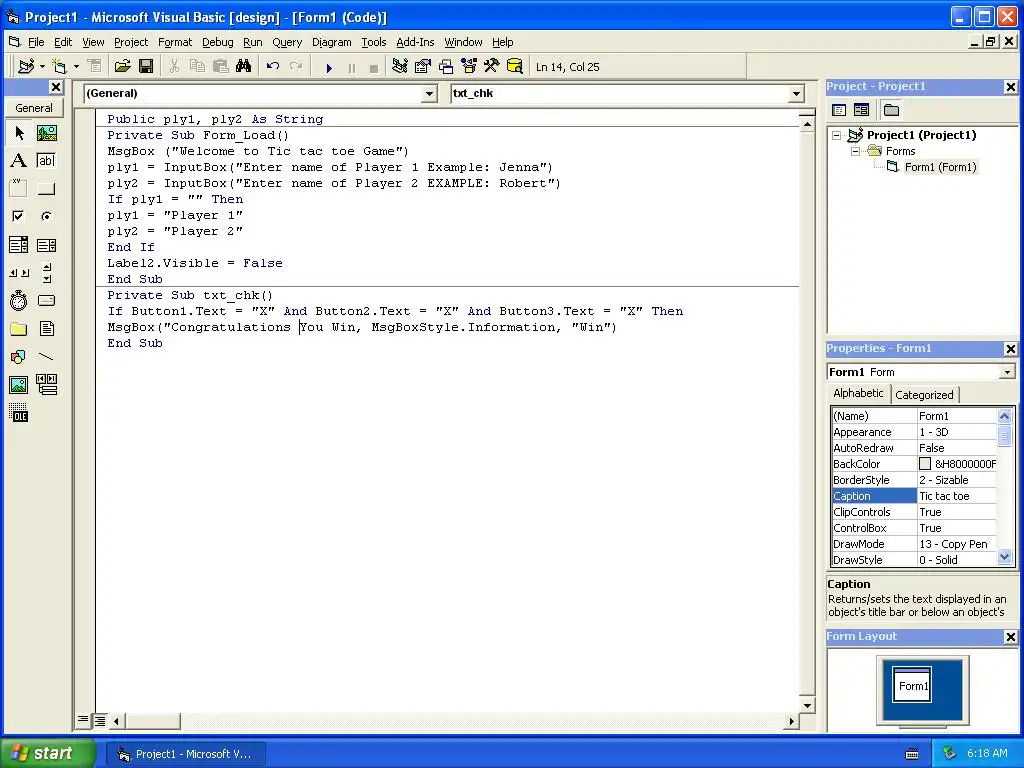1024x768 pixels.
Task: Select the Shape control tool
Action: [x=19, y=357]
